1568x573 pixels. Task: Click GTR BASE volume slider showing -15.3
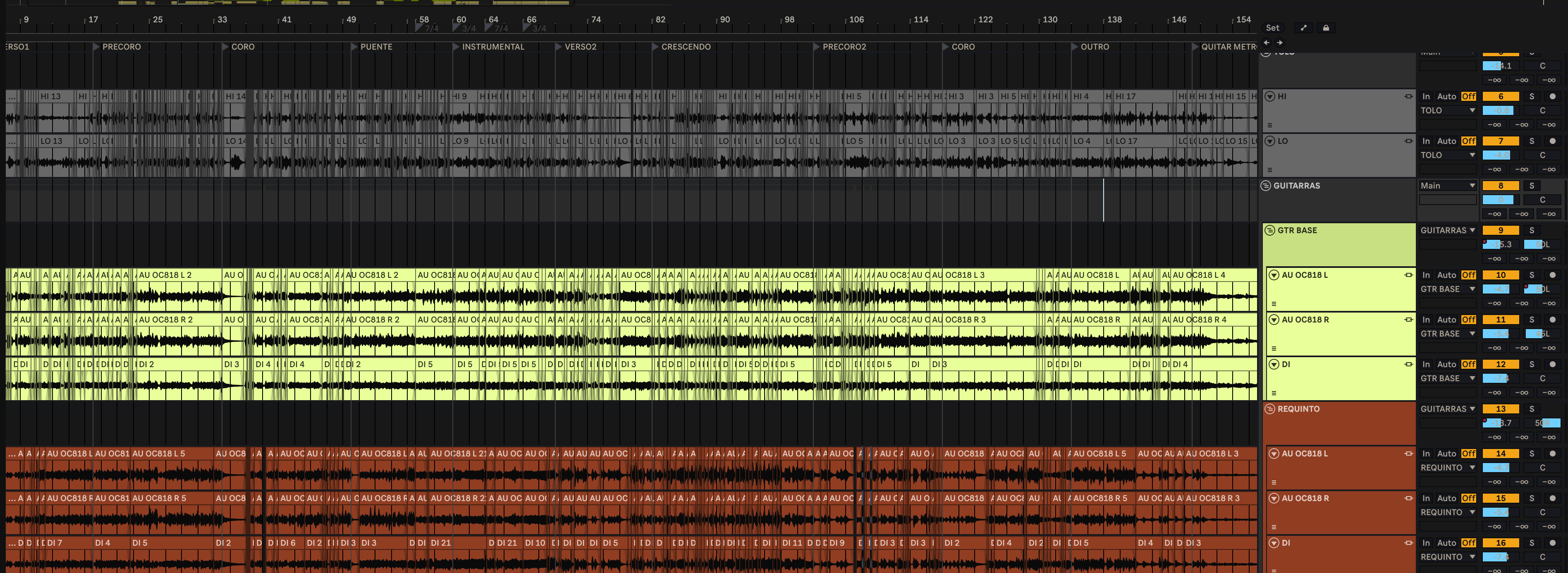[x=1501, y=244]
